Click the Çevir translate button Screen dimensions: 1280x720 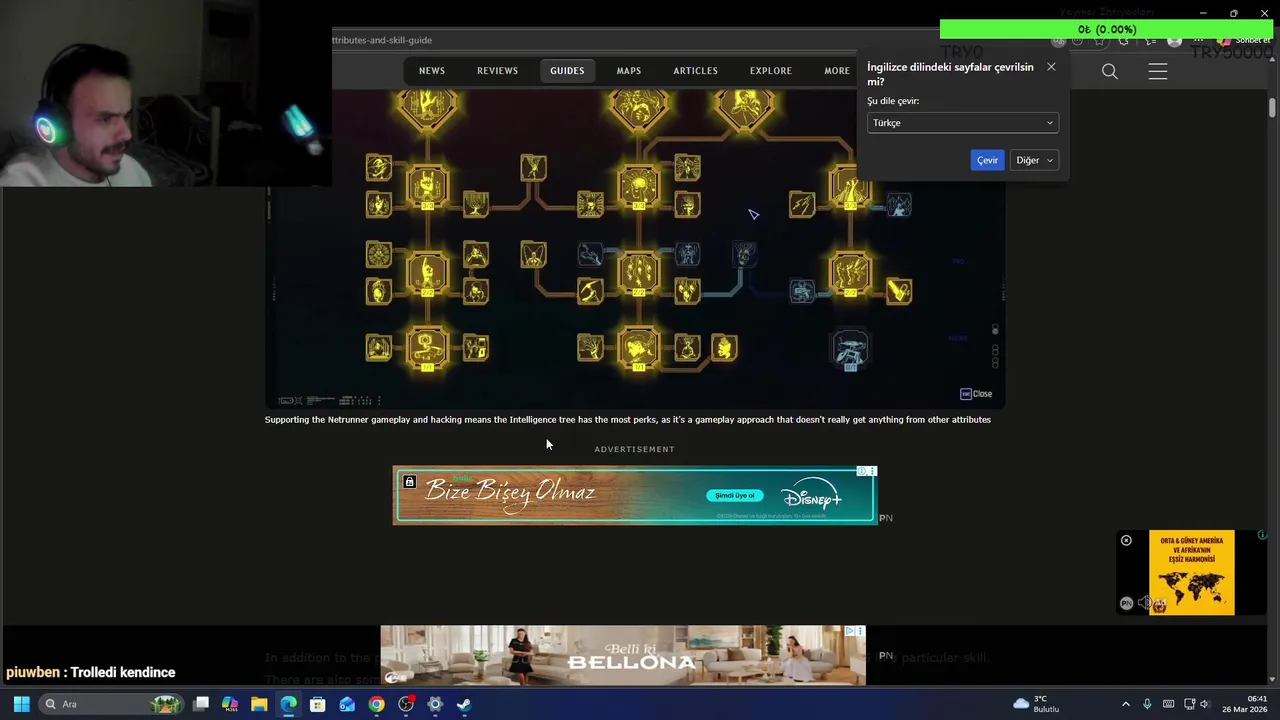[987, 160]
